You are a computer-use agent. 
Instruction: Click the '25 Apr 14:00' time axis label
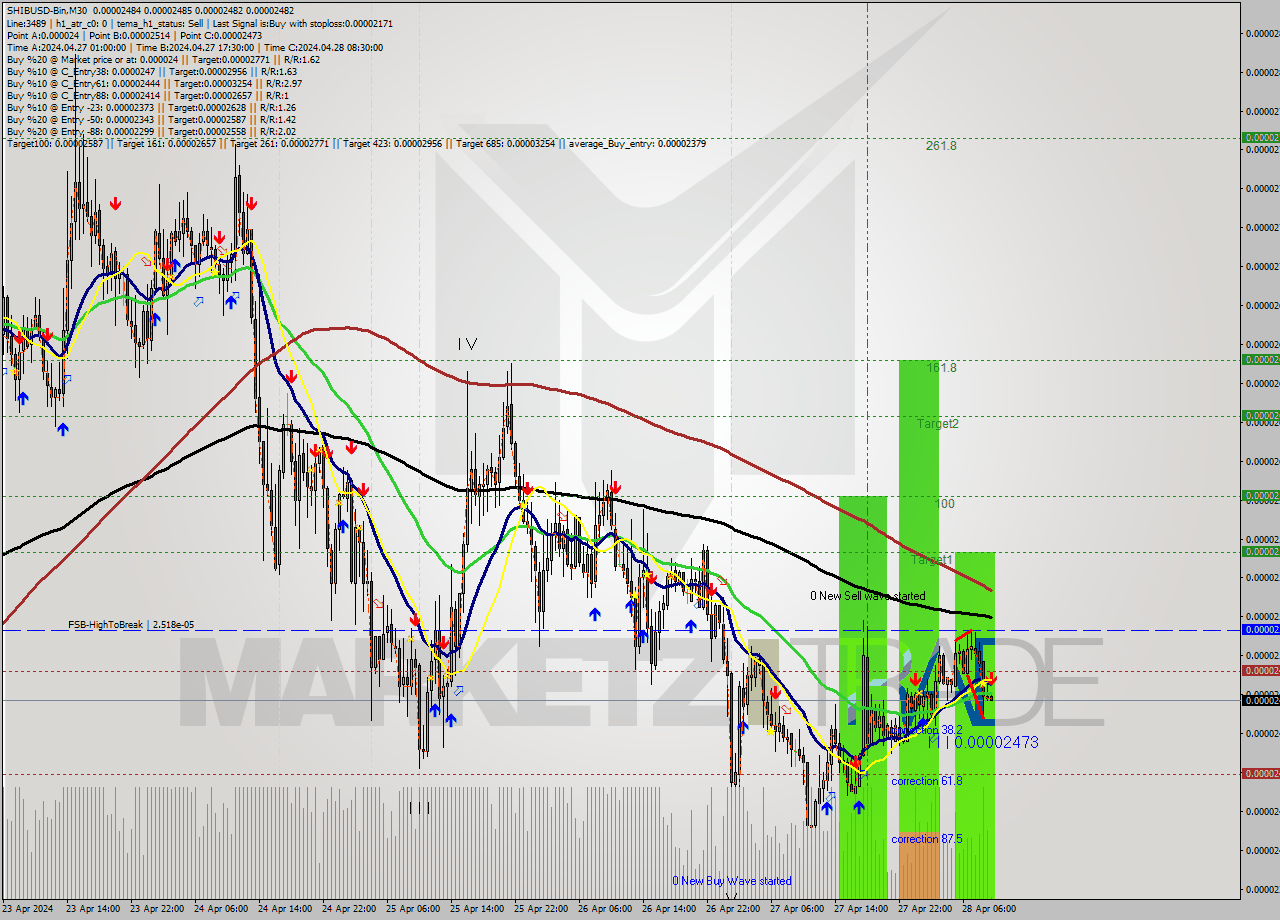(478, 909)
